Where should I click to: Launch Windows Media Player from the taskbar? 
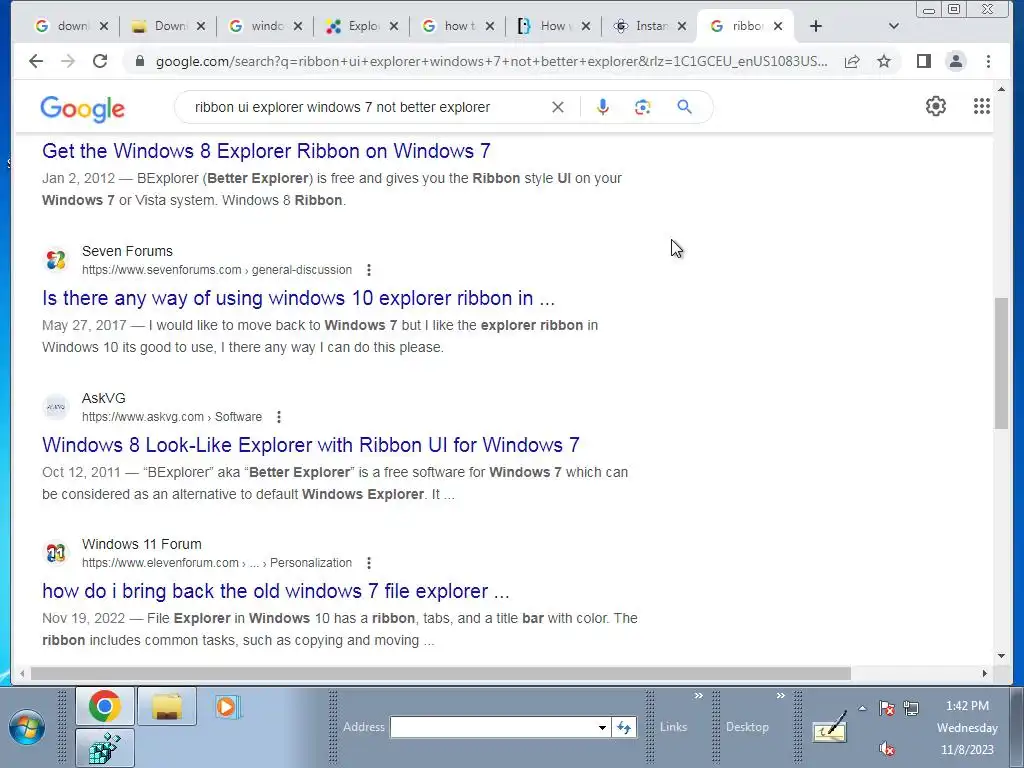[227, 707]
